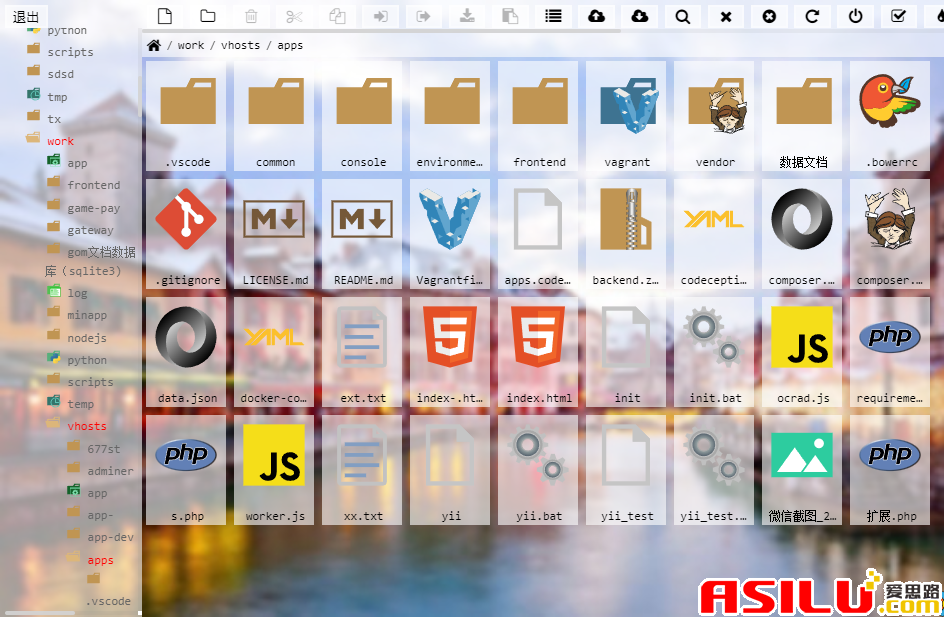The image size is (944, 617).
Task: Click the 退出 logout button
Action: click(x=26, y=16)
